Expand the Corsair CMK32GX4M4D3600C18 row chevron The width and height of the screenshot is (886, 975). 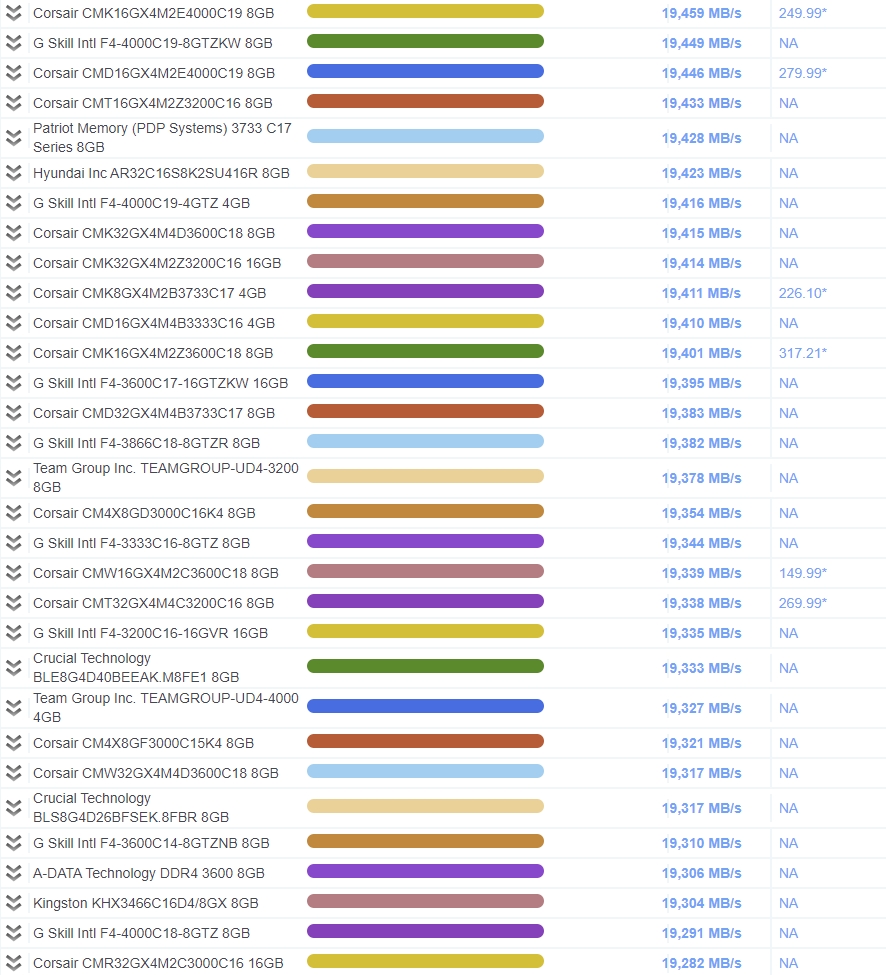14,233
